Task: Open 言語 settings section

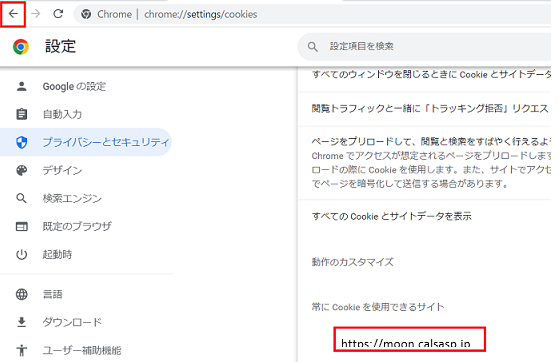Action: click(x=53, y=294)
